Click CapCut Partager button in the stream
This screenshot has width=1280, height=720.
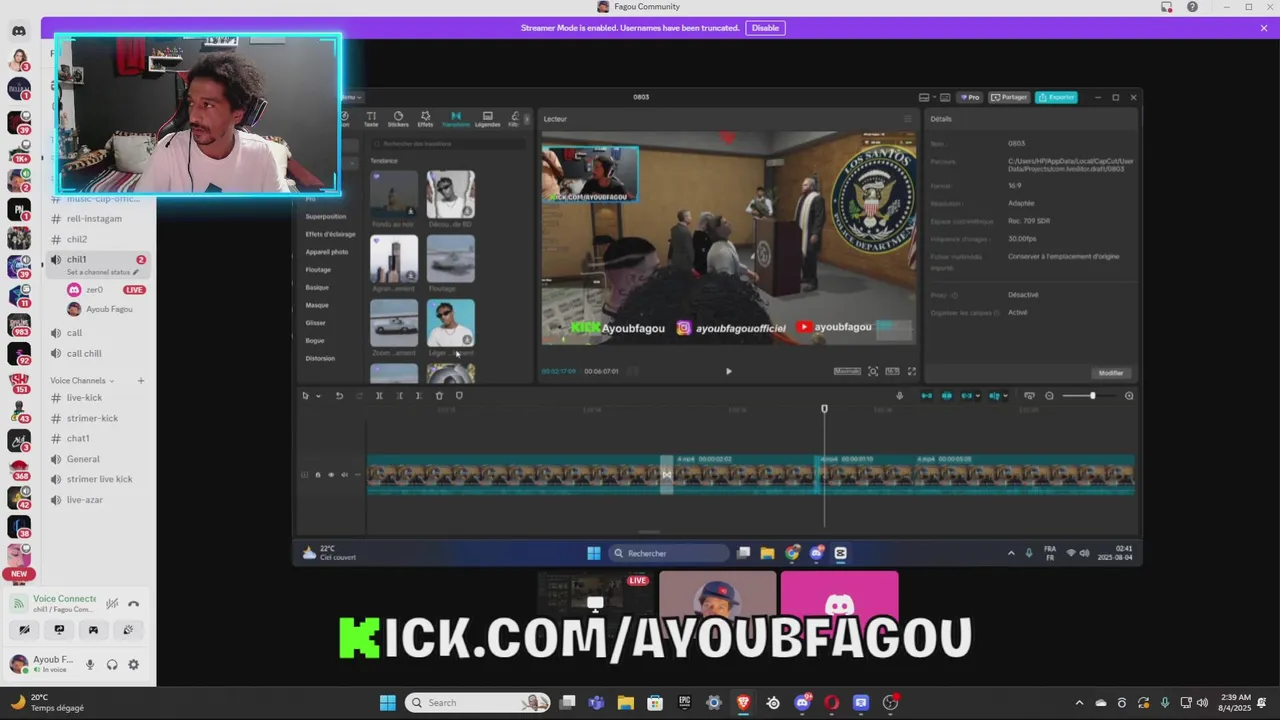click(x=1009, y=97)
